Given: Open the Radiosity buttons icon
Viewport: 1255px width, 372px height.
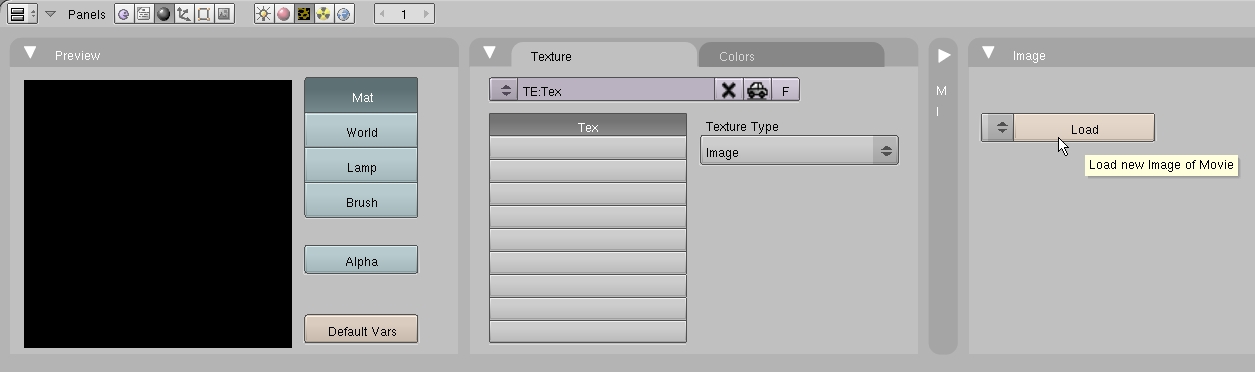Looking at the screenshot, I should 324,15.
